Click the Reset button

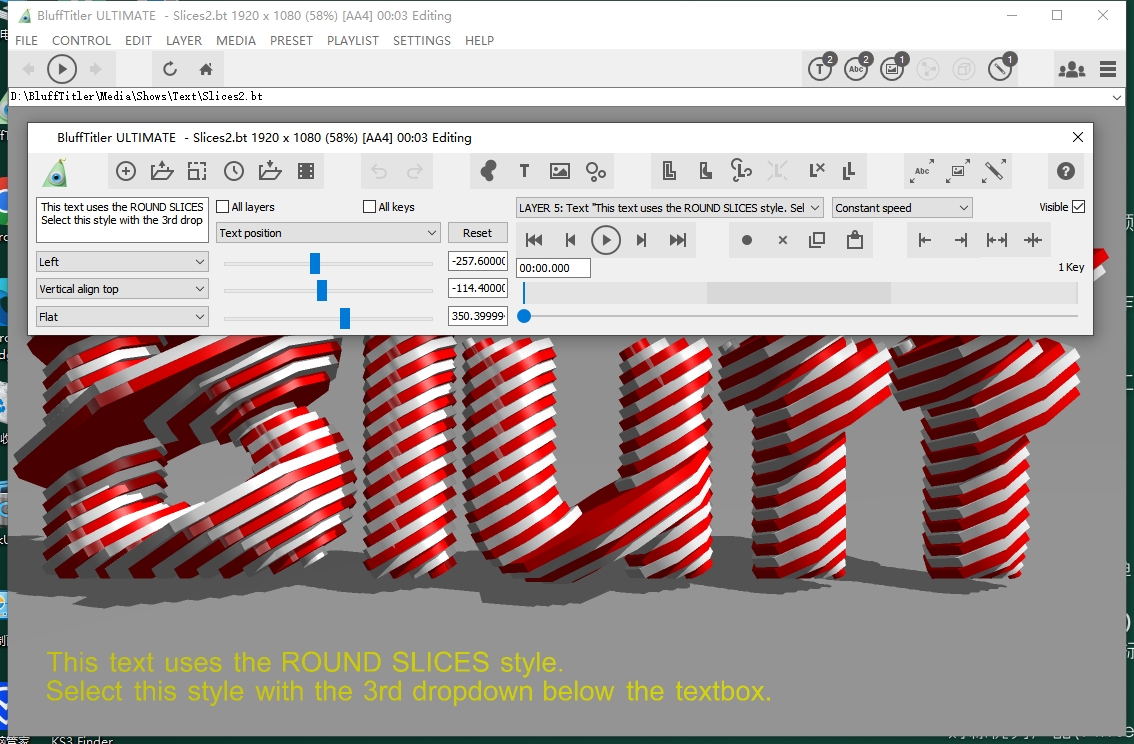pos(477,233)
